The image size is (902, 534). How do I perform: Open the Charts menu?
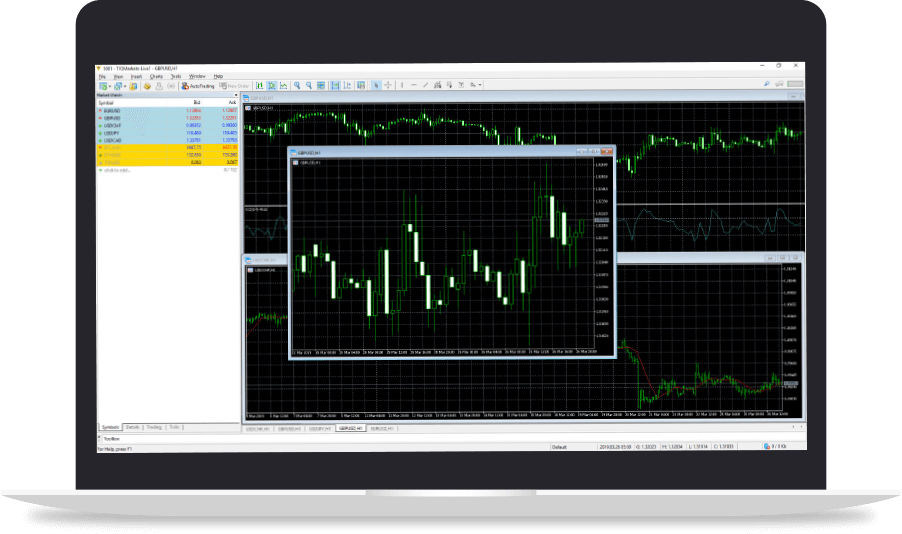(x=156, y=76)
